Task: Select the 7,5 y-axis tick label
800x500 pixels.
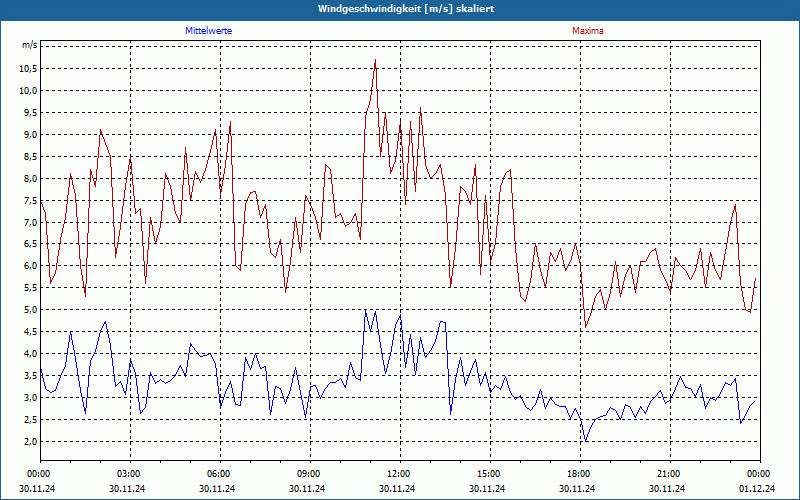Action: click(x=30, y=201)
